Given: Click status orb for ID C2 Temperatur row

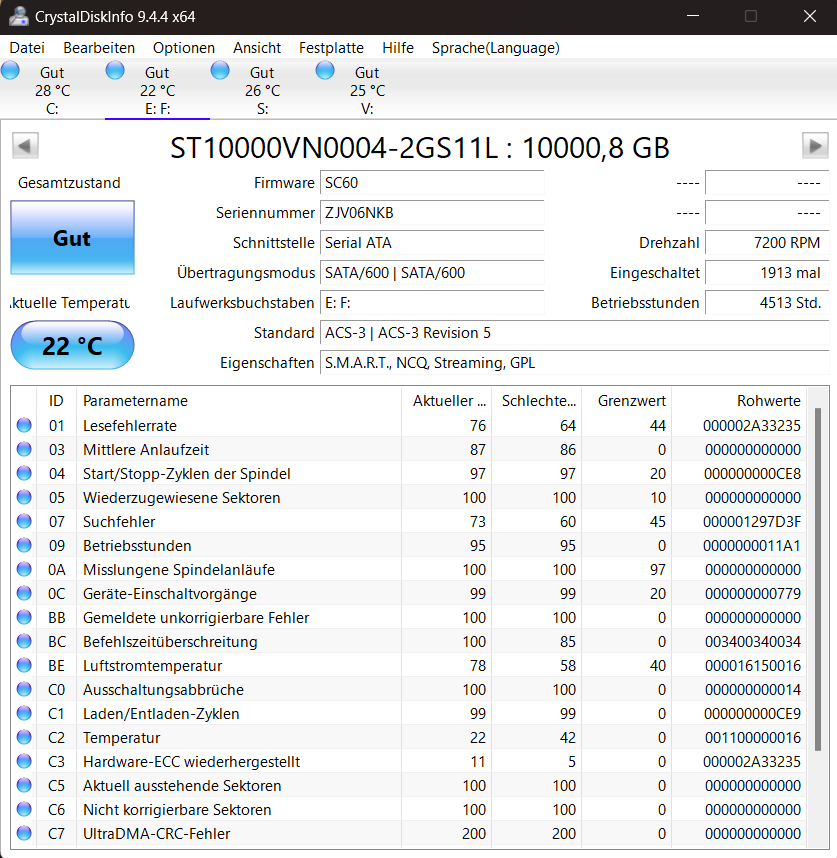Looking at the screenshot, I should [24, 738].
